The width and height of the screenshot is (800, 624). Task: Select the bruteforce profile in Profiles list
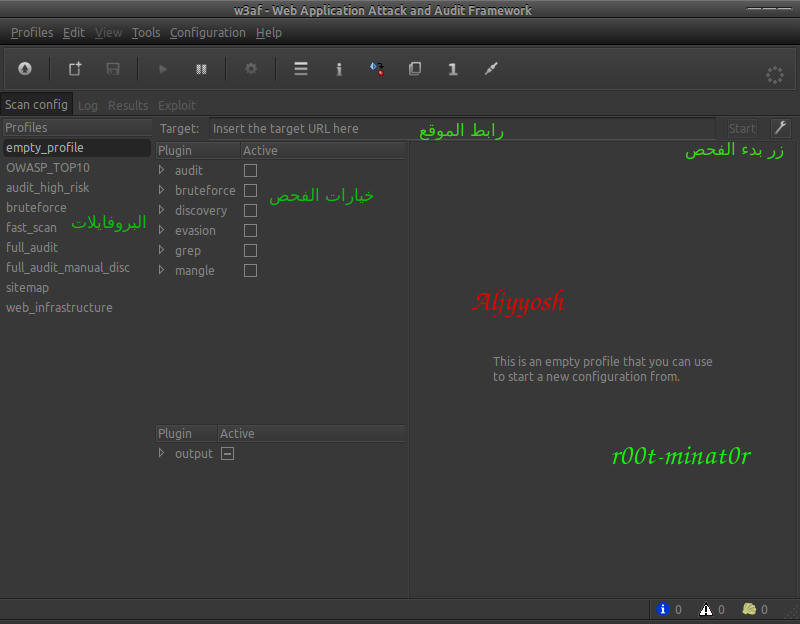77,208
